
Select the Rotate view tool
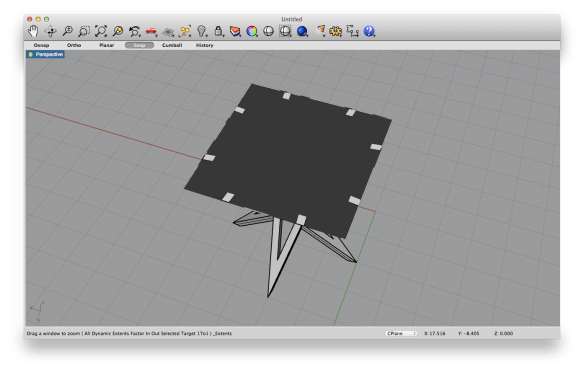click(50, 31)
